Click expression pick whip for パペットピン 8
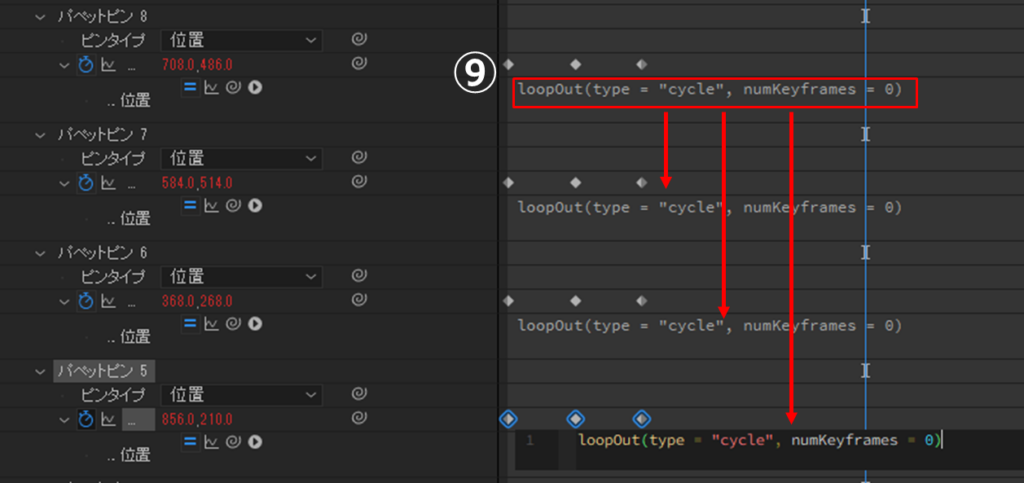1024x483 pixels. point(233,87)
